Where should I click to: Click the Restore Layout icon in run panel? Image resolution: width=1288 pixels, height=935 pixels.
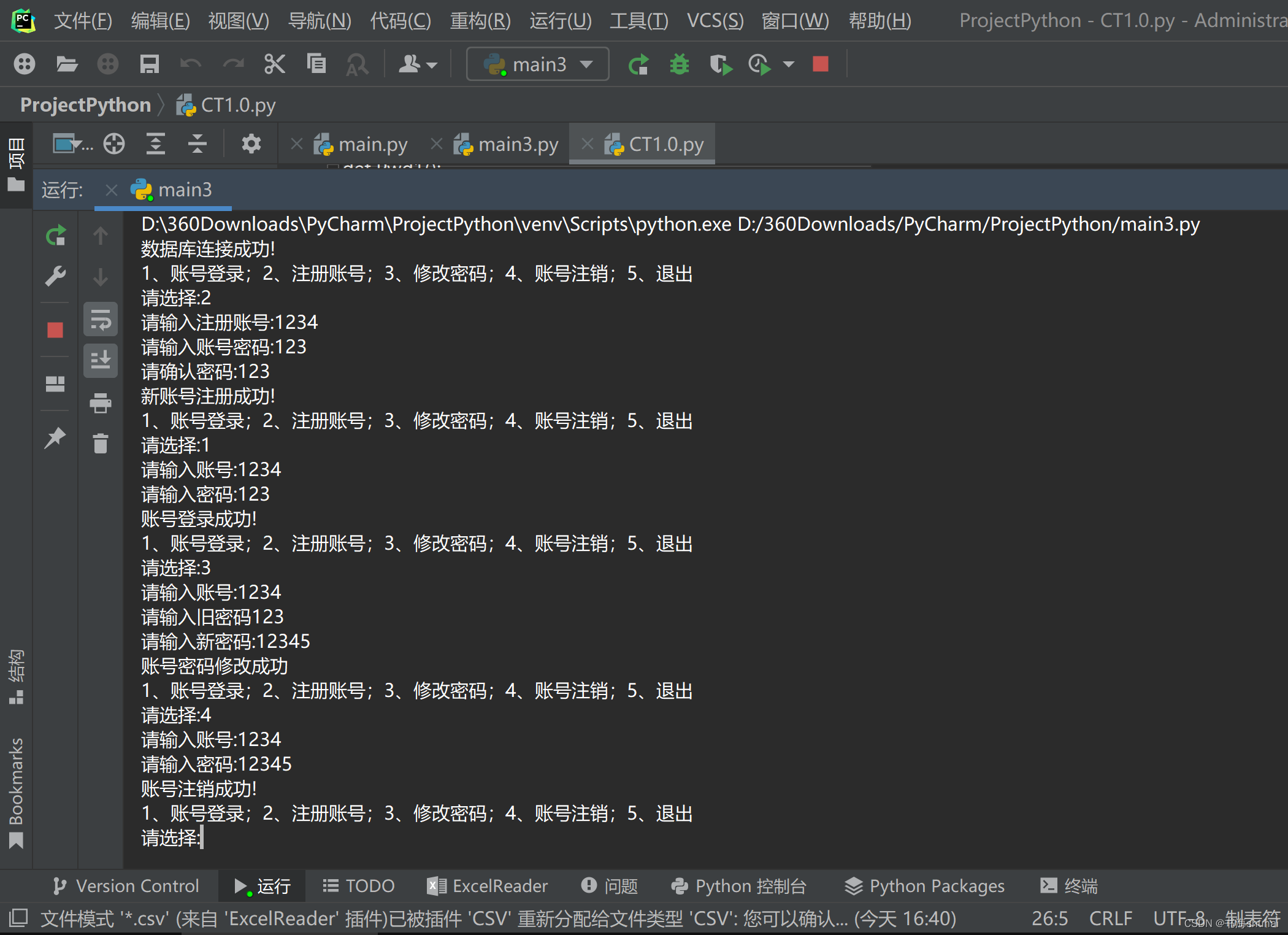pyautogui.click(x=55, y=384)
